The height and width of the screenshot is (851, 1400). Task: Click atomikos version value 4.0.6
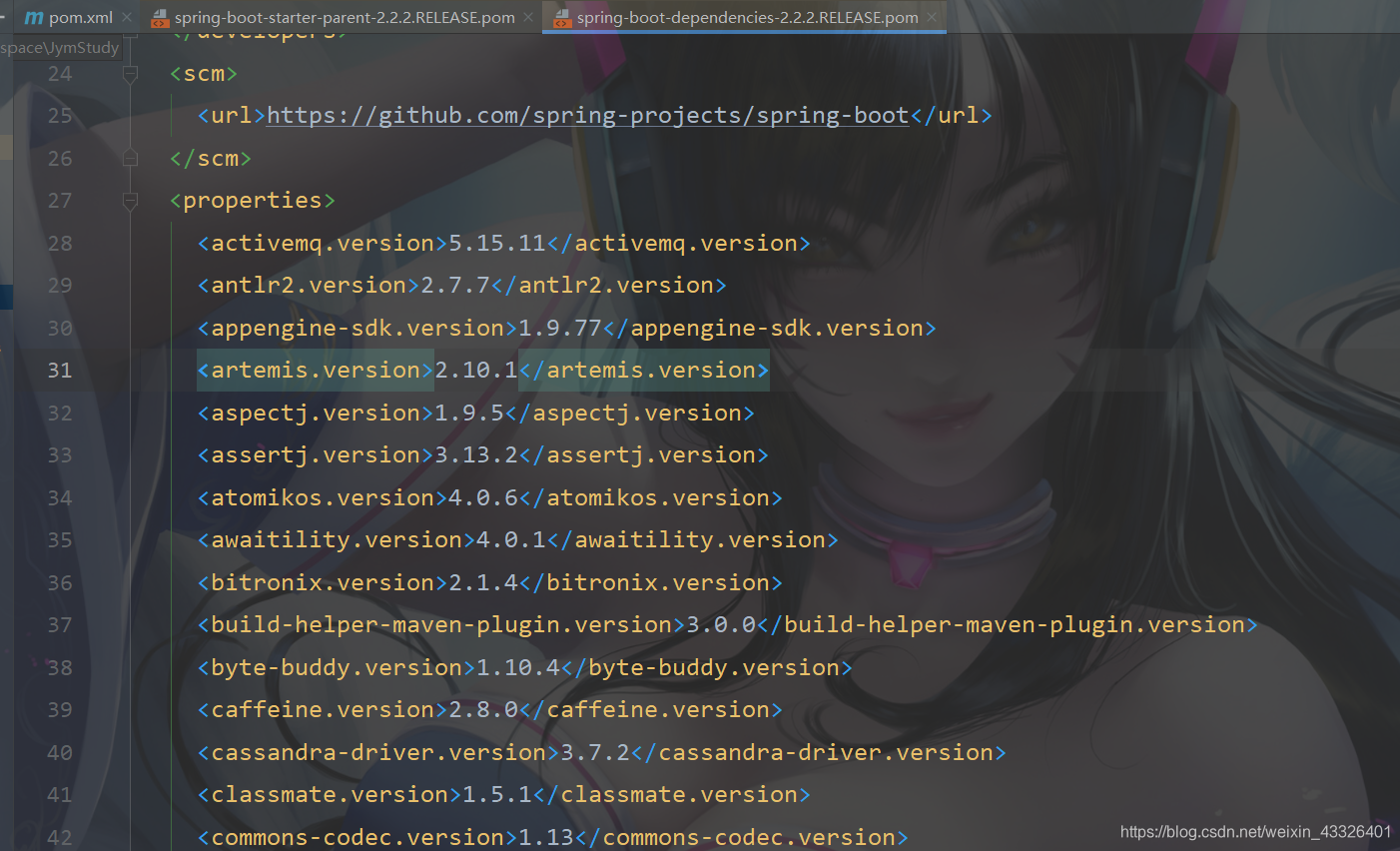(x=483, y=498)
